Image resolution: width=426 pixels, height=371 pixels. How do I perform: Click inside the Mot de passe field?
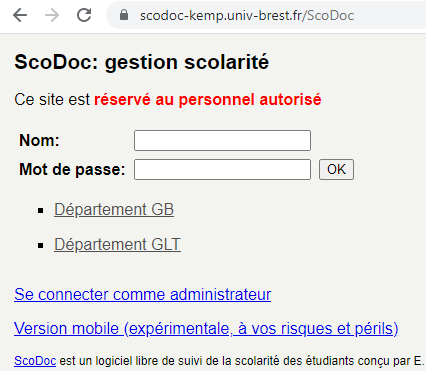(x=222, y=169)
